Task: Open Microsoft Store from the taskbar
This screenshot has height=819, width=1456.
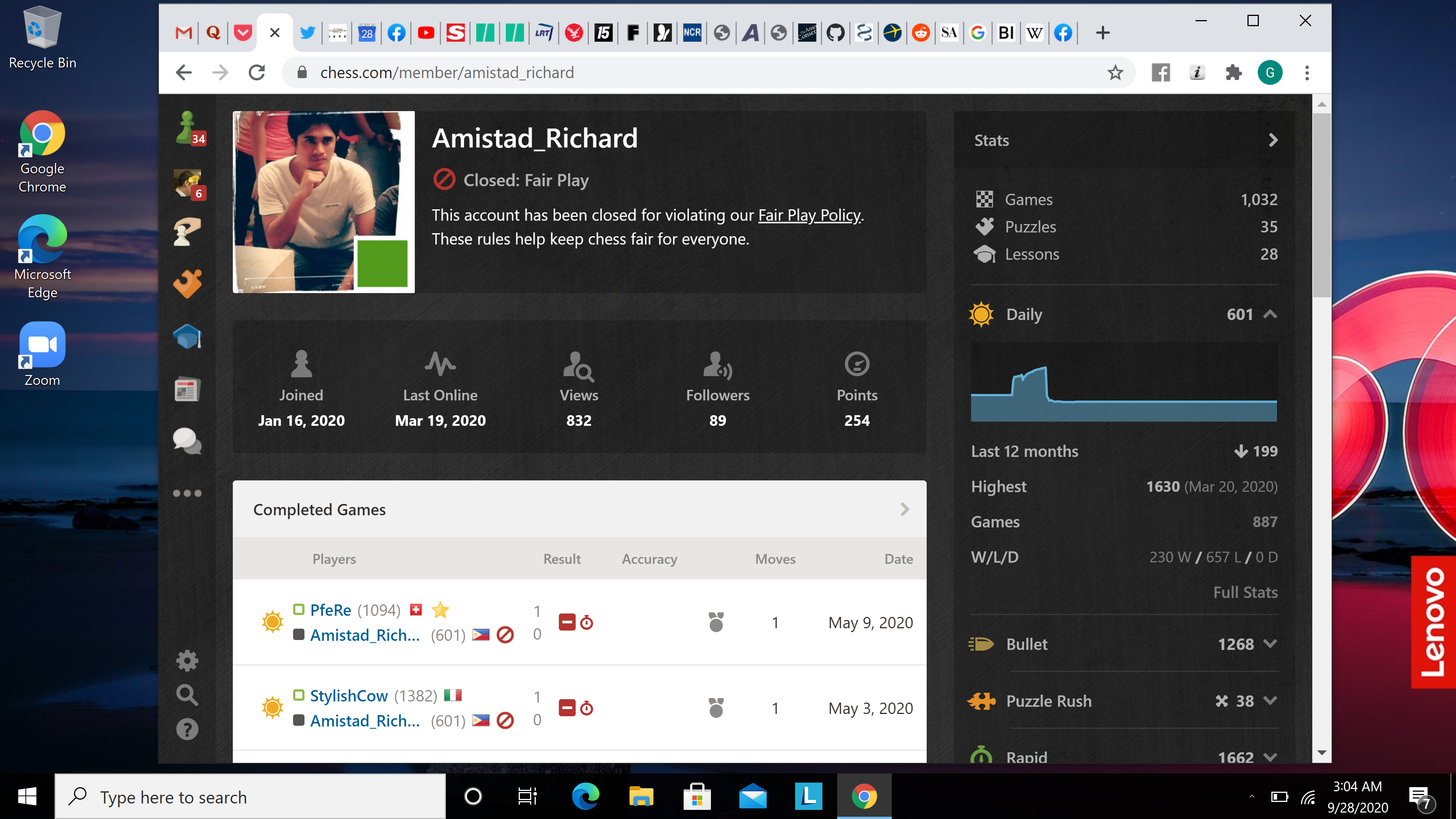Action: [x=697, y=796]
